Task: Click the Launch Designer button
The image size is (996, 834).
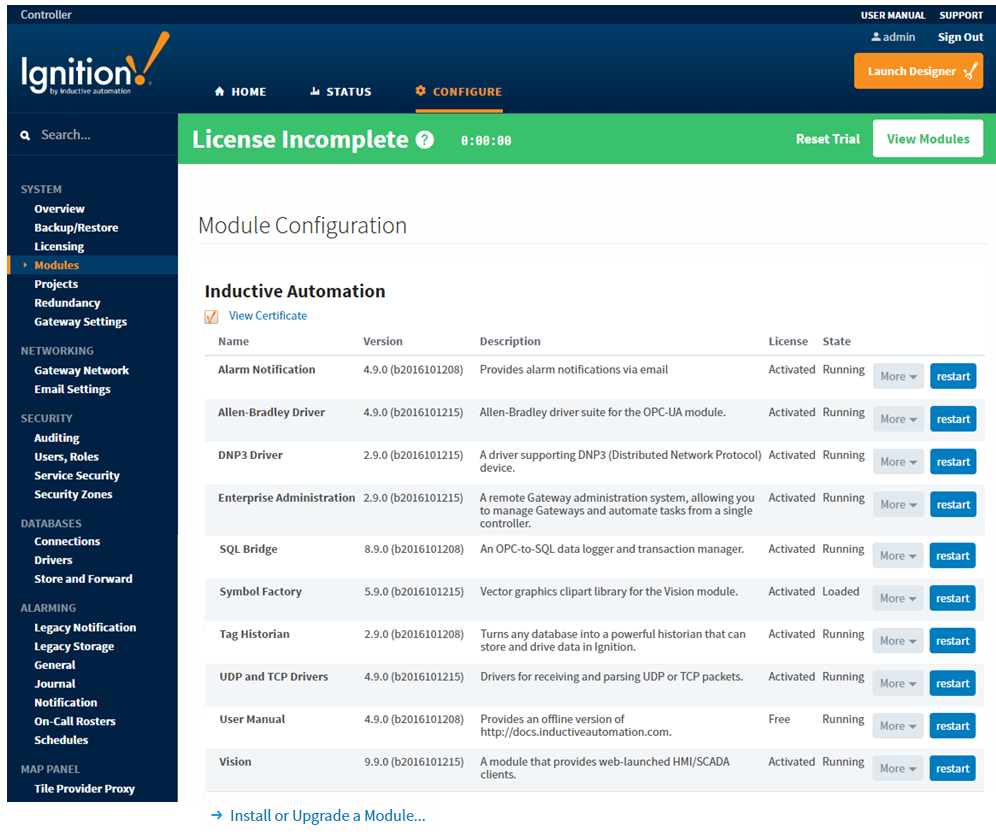Action: coord(918,71)
